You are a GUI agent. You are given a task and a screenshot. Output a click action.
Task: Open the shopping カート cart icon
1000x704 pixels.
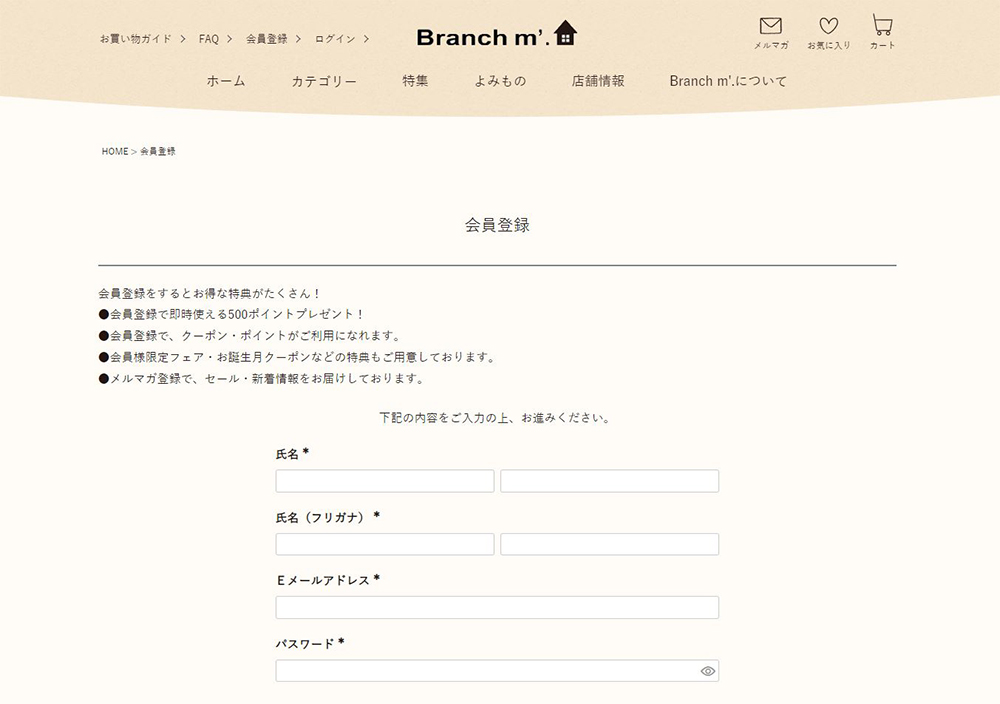coord(881,23)
